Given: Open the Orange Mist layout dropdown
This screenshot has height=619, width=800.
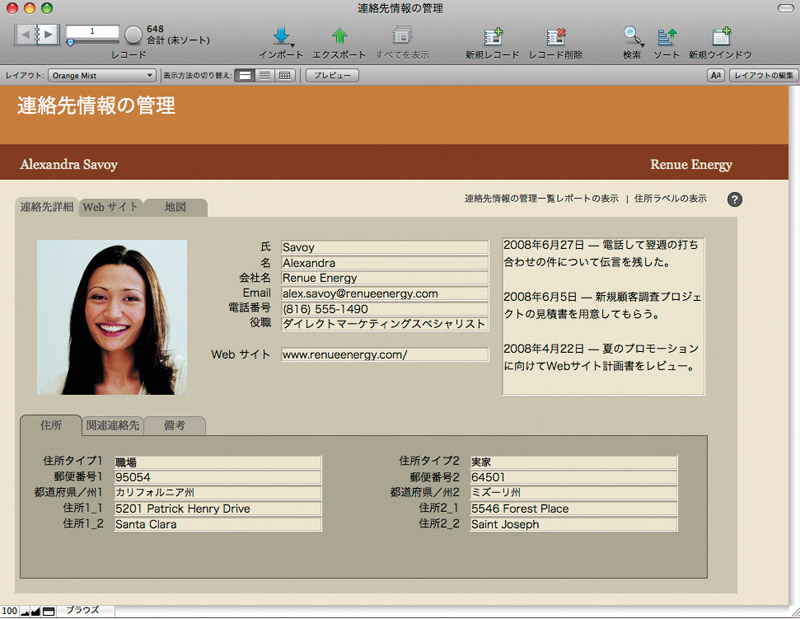Looking at the screenshot, I should (x=102, y=75).
